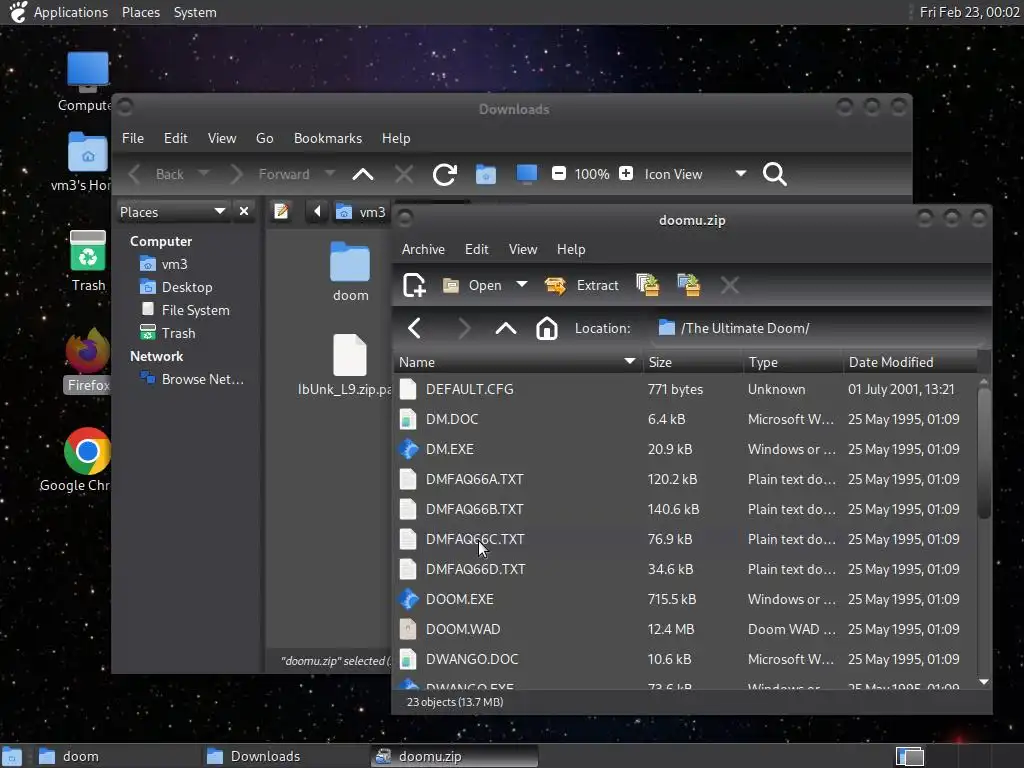Open the Places menu in top panel
The height and width of the screenshot is (768, 1024).
(x=140, y=12)
